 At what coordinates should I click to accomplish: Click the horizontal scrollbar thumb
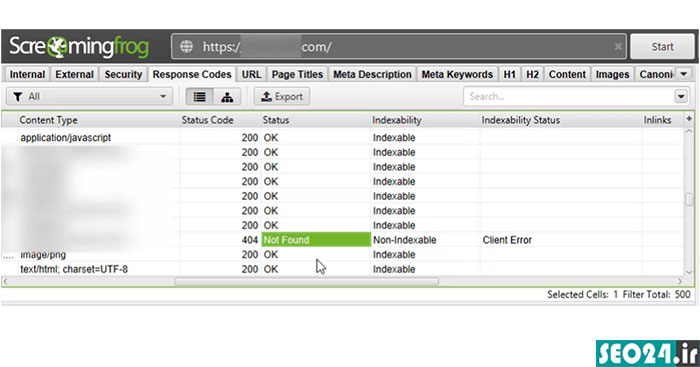coord(307,281)
